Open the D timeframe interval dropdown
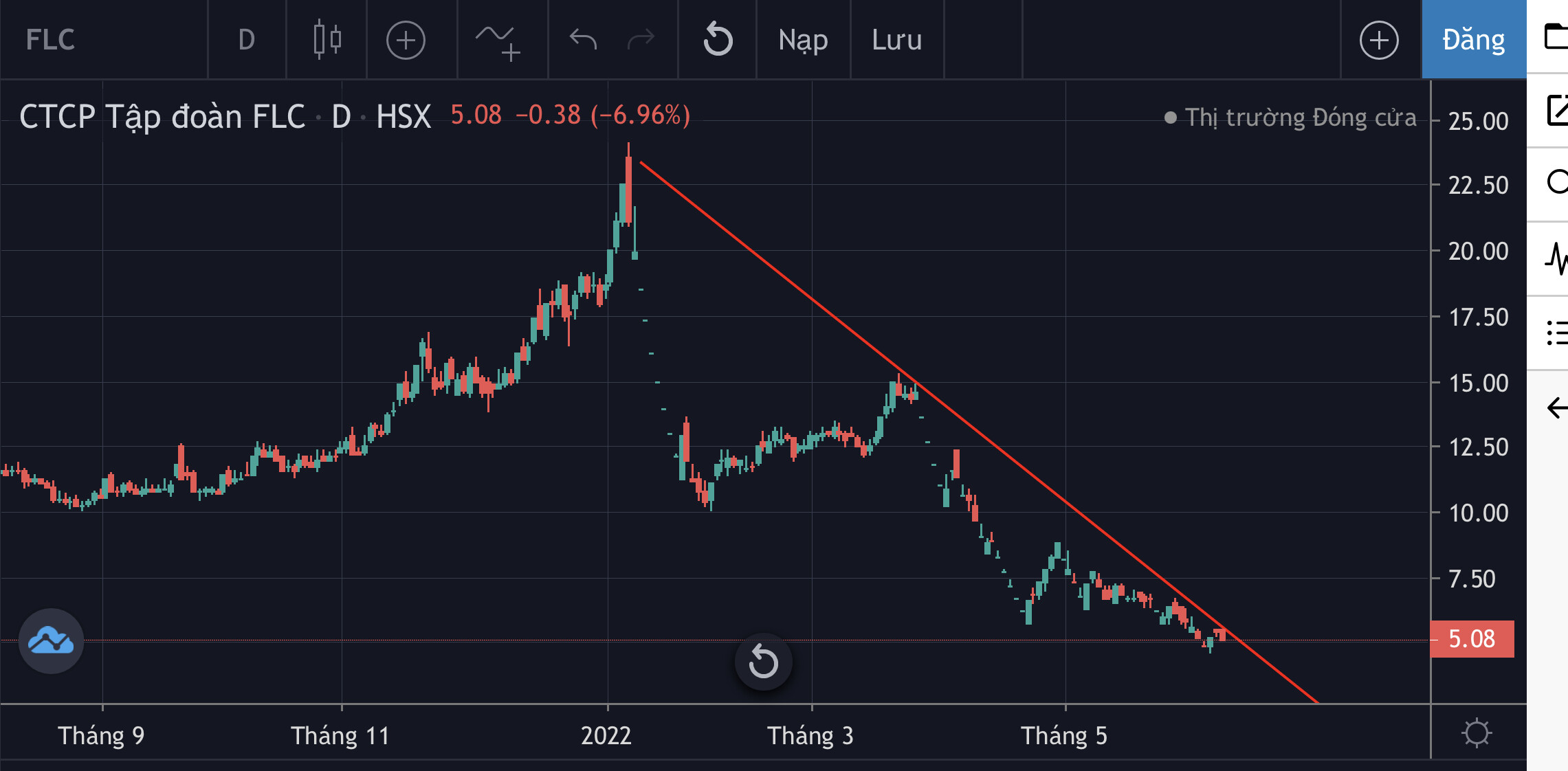Screen dimensions: 1568x771 pos(246,40)
